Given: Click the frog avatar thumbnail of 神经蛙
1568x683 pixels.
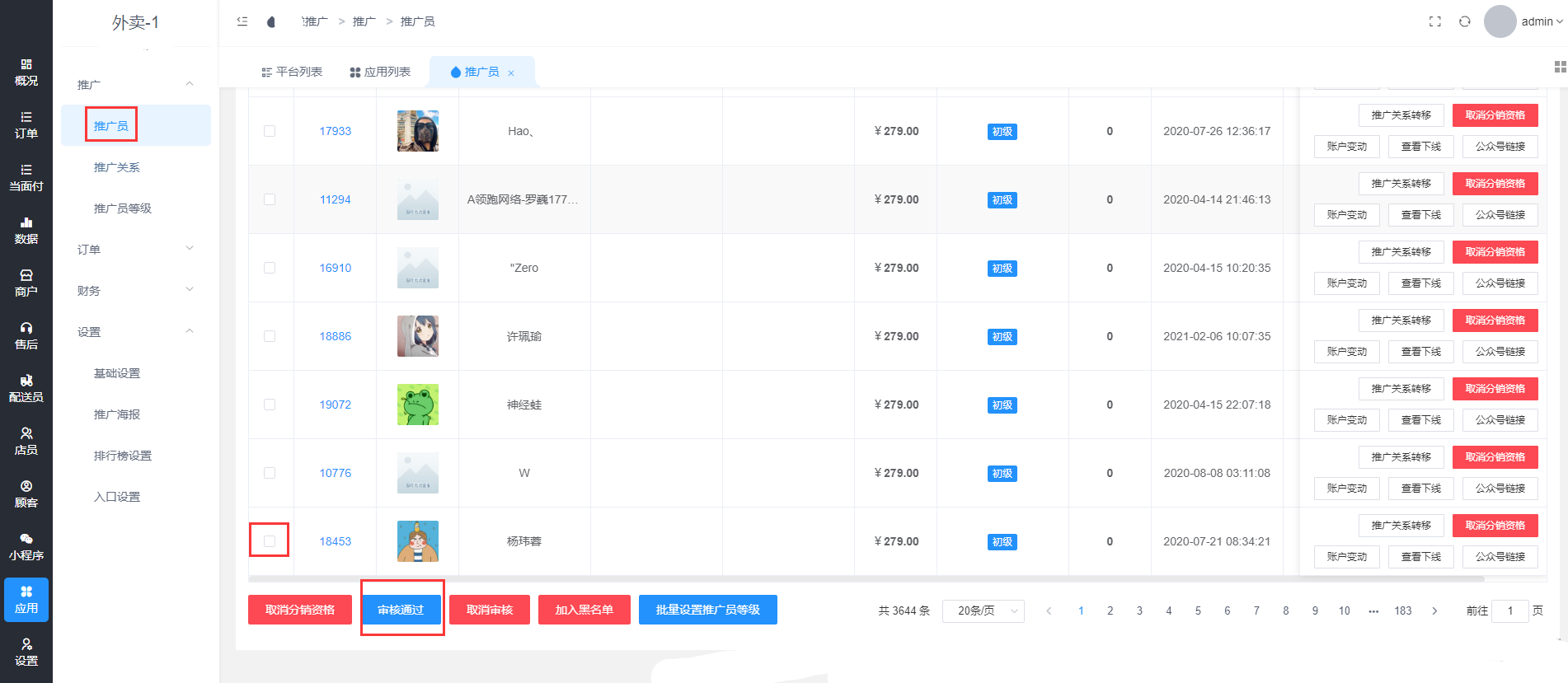Looking at the screenshot, I should click(418, 405).
